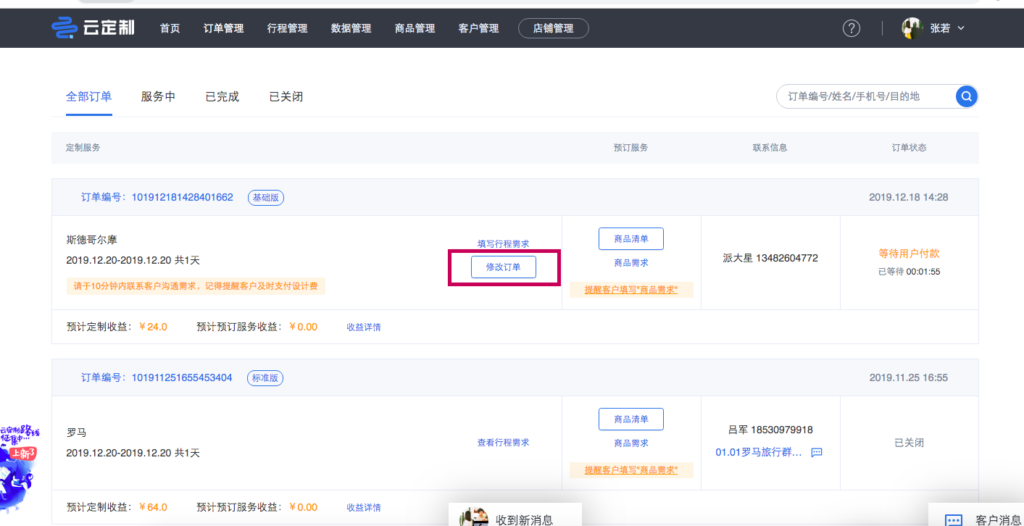Click the 客户消息 chat icon
The width and height of the screenshot is (1024, 526).
click(x=953, y=519)
